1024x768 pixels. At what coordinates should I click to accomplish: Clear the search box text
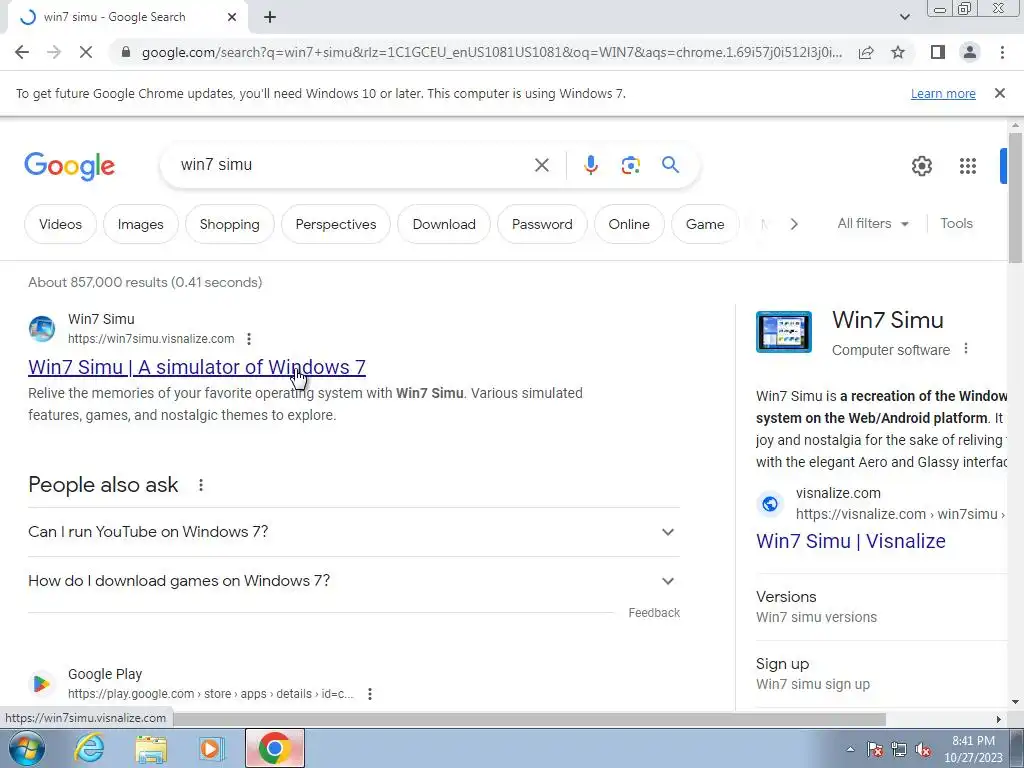541,165
